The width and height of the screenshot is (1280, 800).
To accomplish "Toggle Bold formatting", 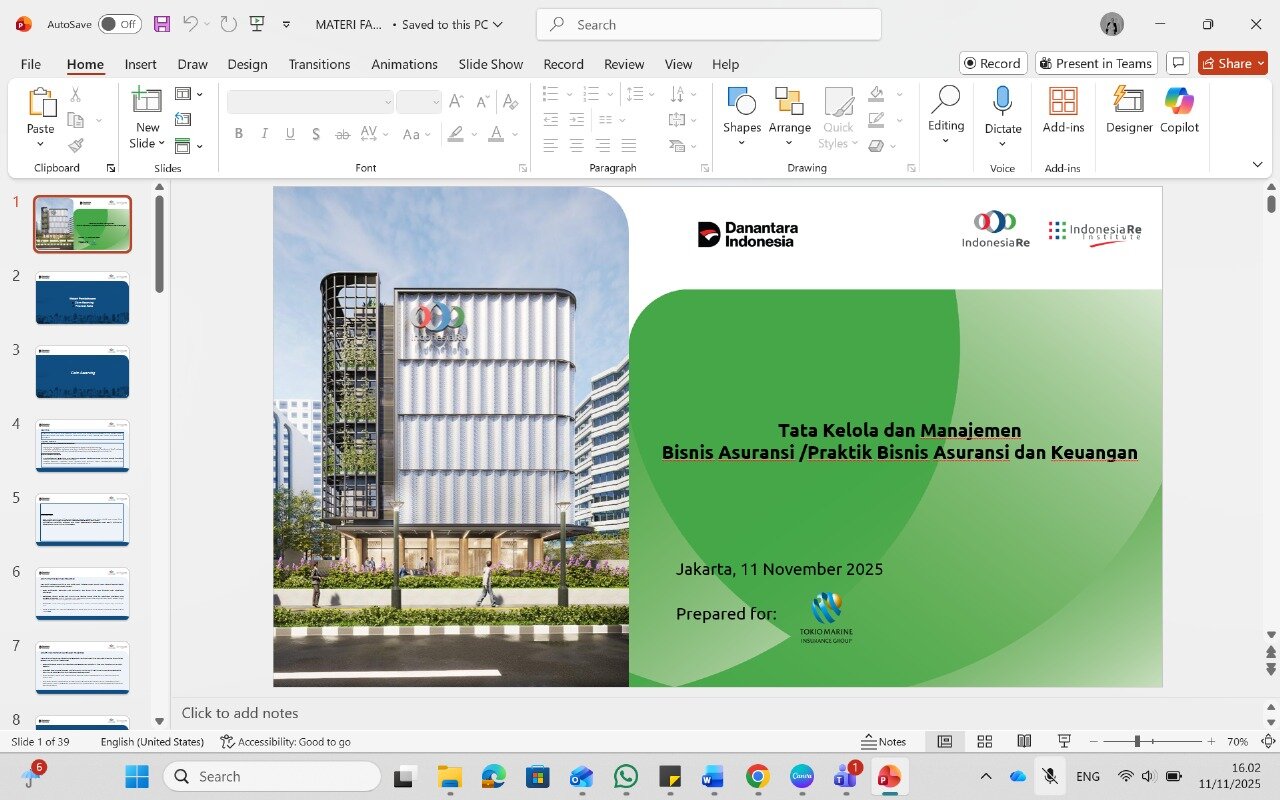I will (238, 134).
